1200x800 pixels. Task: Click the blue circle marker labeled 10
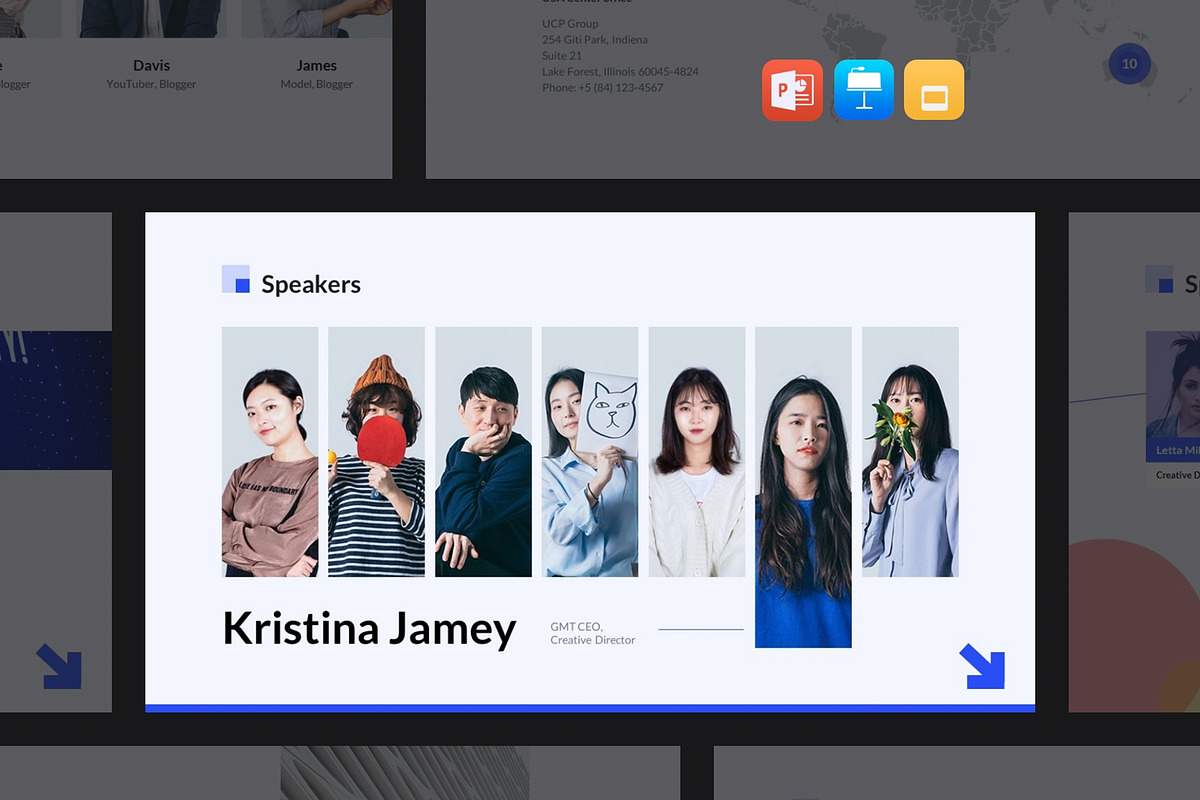tap(1129, 64)
